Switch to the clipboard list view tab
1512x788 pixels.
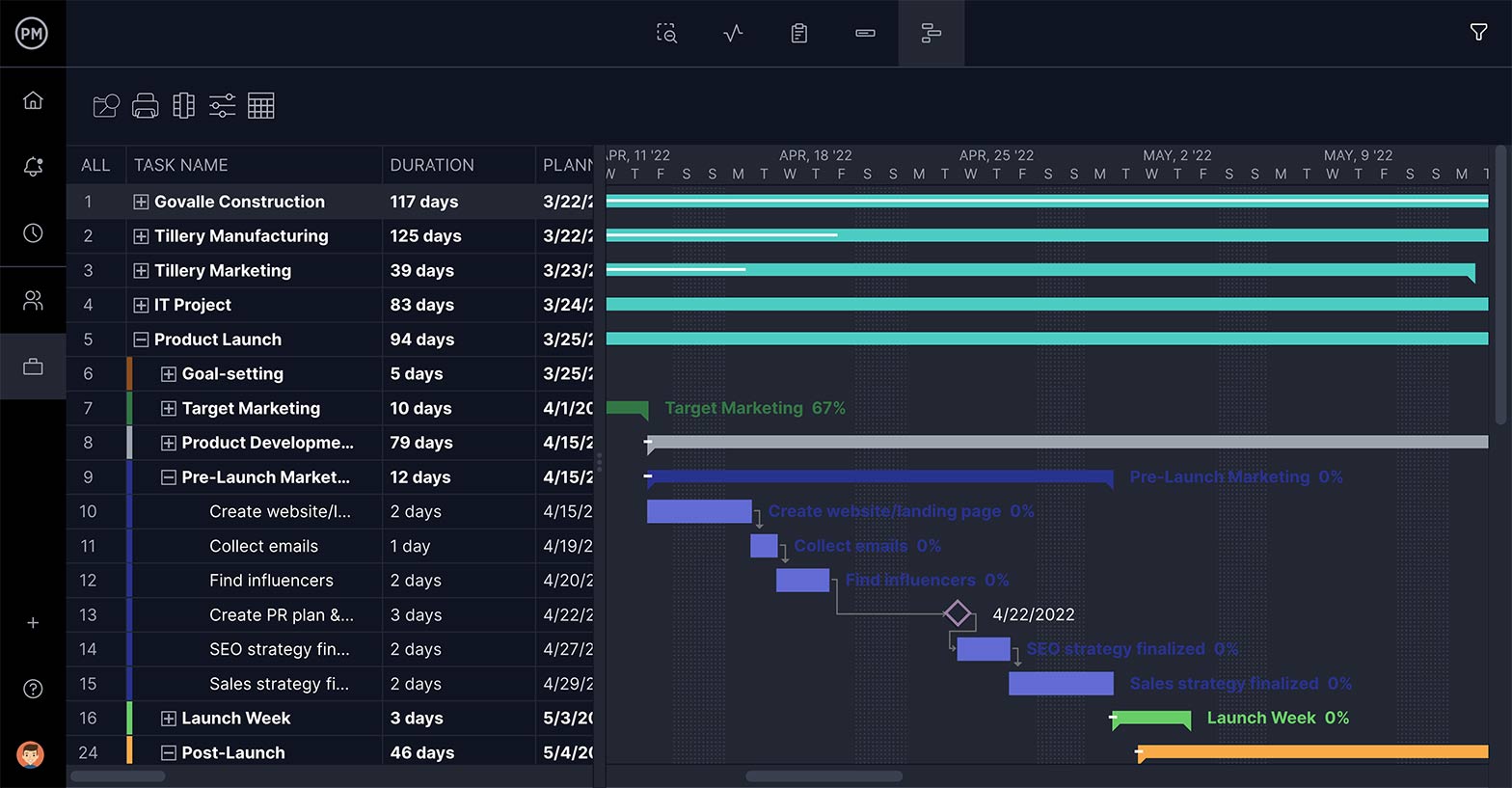coord(798,34)
